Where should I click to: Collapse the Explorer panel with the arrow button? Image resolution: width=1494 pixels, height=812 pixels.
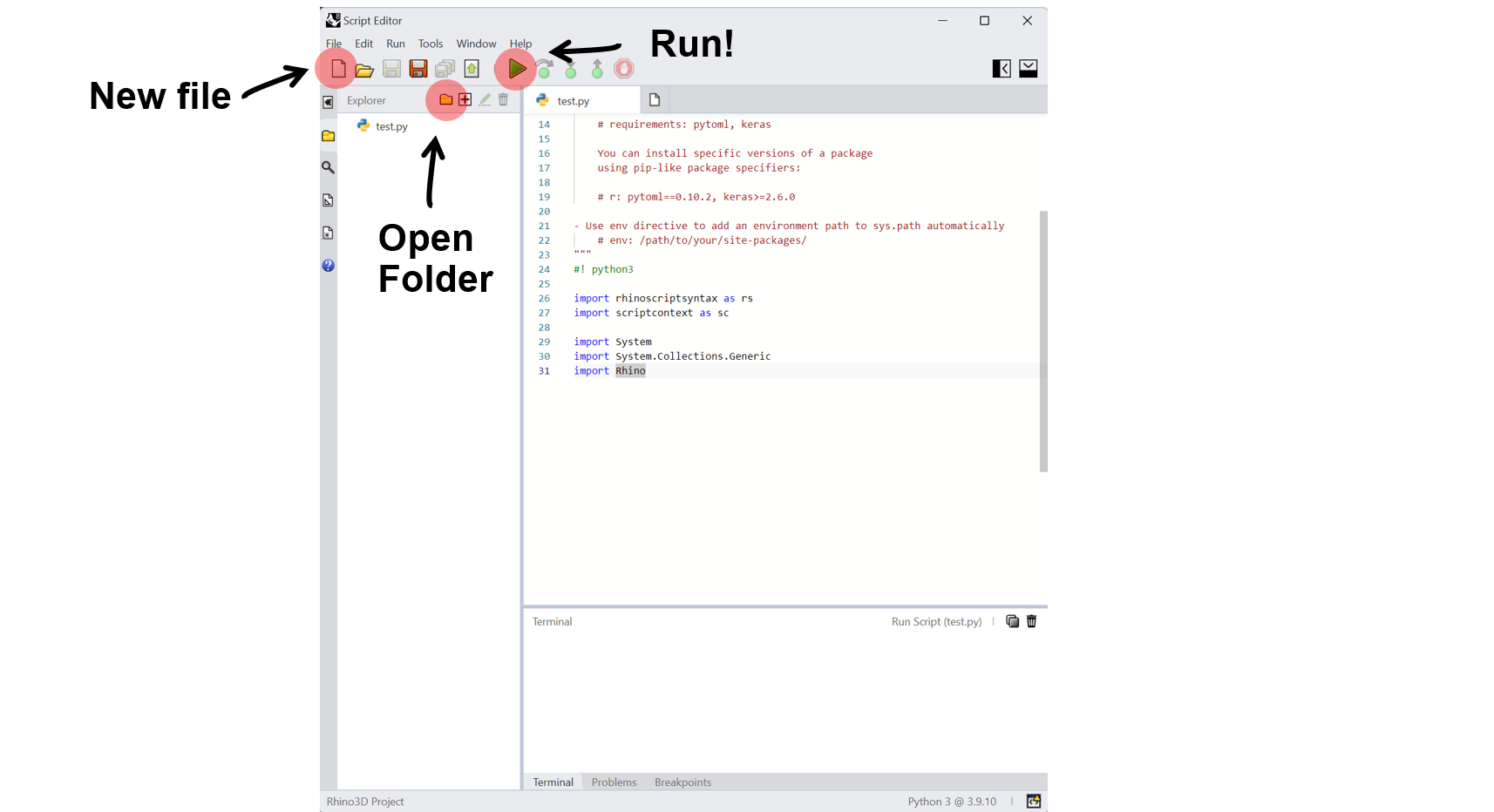(329, 102)
